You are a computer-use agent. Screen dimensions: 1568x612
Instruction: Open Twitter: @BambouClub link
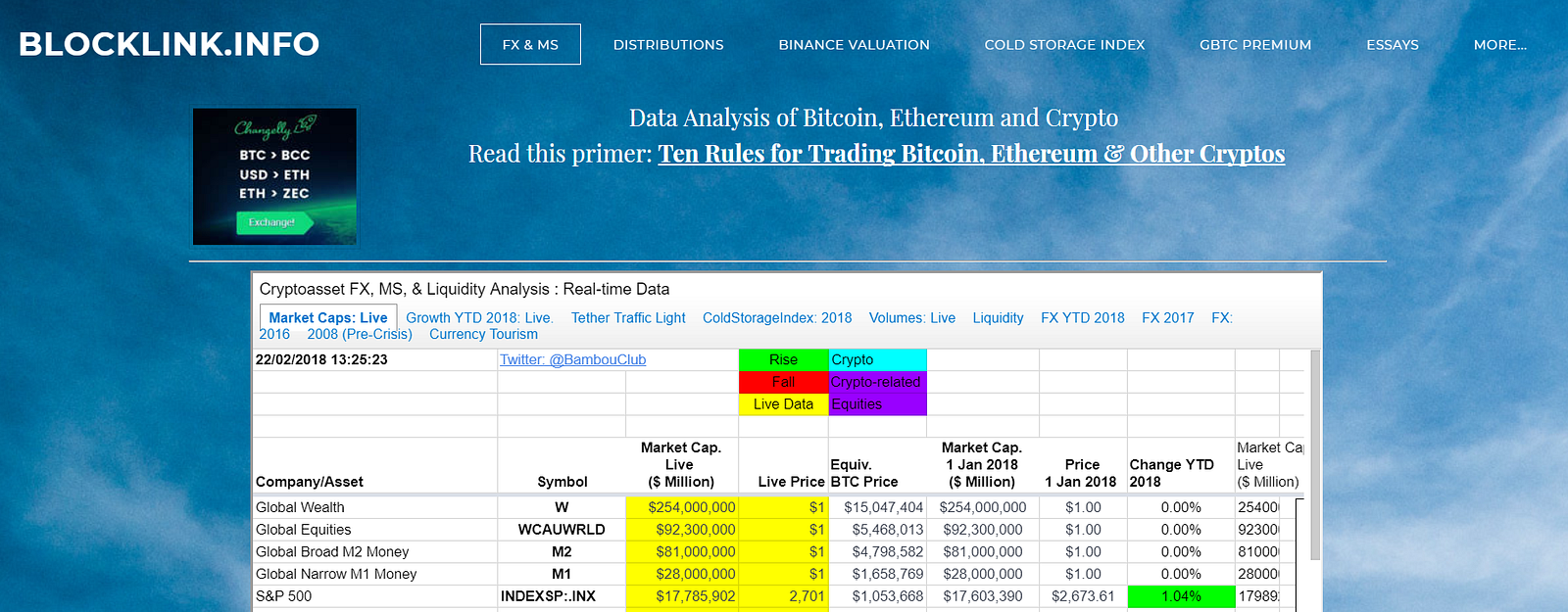click(573, 359)
